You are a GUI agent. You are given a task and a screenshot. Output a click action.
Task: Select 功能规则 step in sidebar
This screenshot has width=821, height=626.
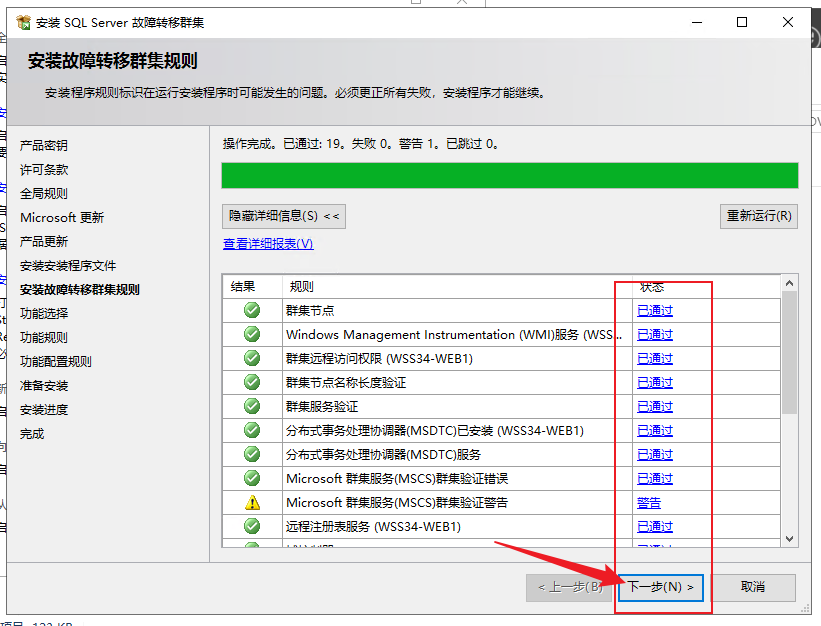point(44,338)
